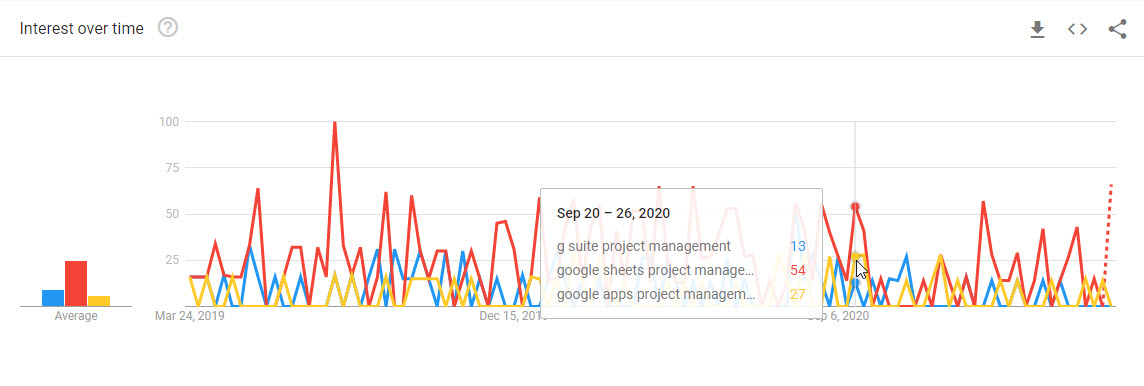
Task: Select the yellow Average bar
Action: [x=99, y=301]
